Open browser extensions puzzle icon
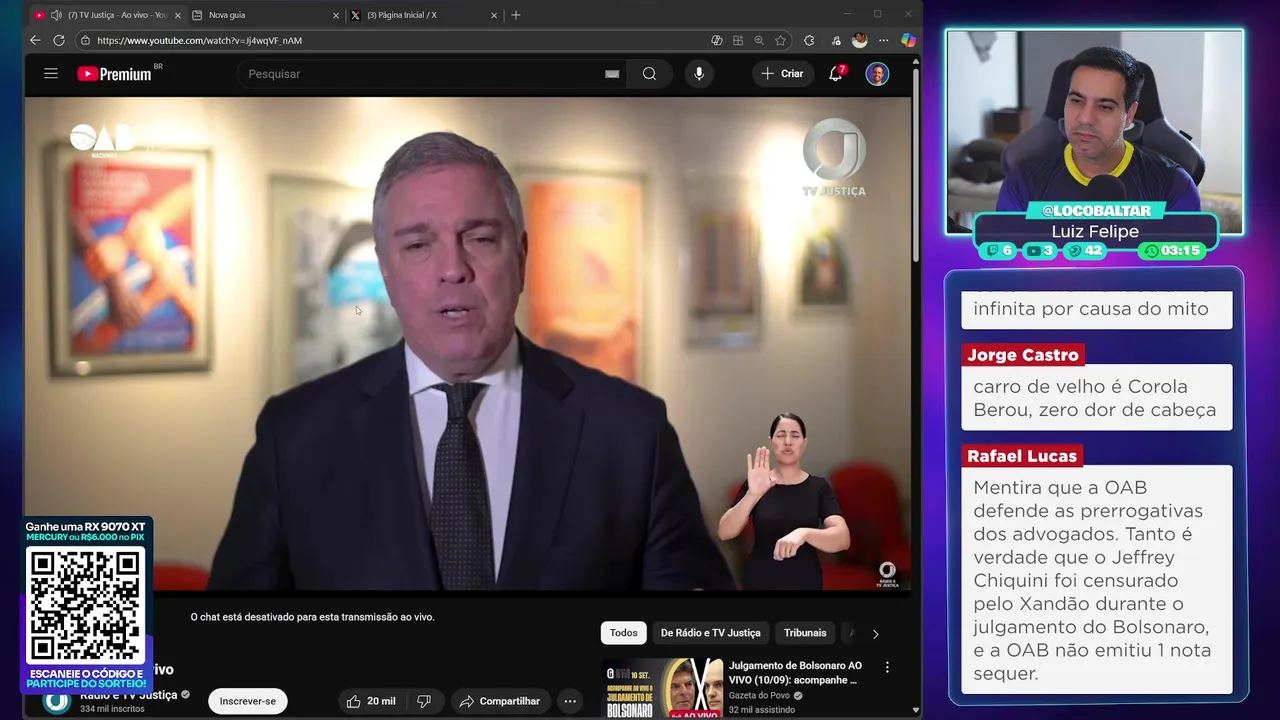 (x=809, y=40)
